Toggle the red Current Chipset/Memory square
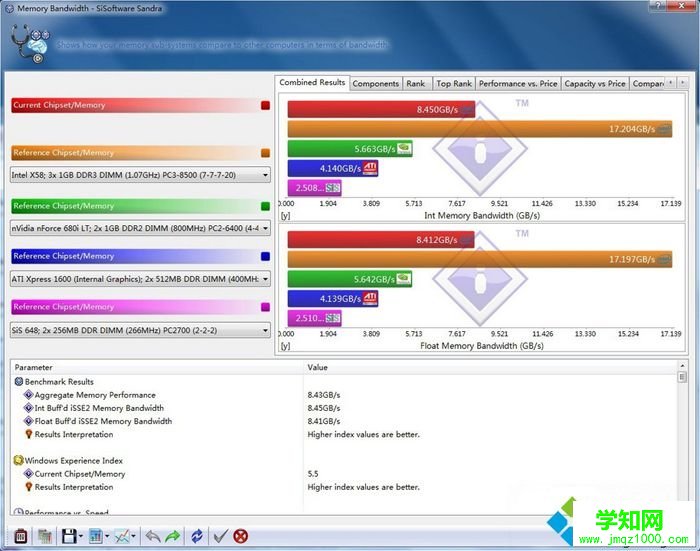The width and height of the screenshot is (700, 551). 265,105
